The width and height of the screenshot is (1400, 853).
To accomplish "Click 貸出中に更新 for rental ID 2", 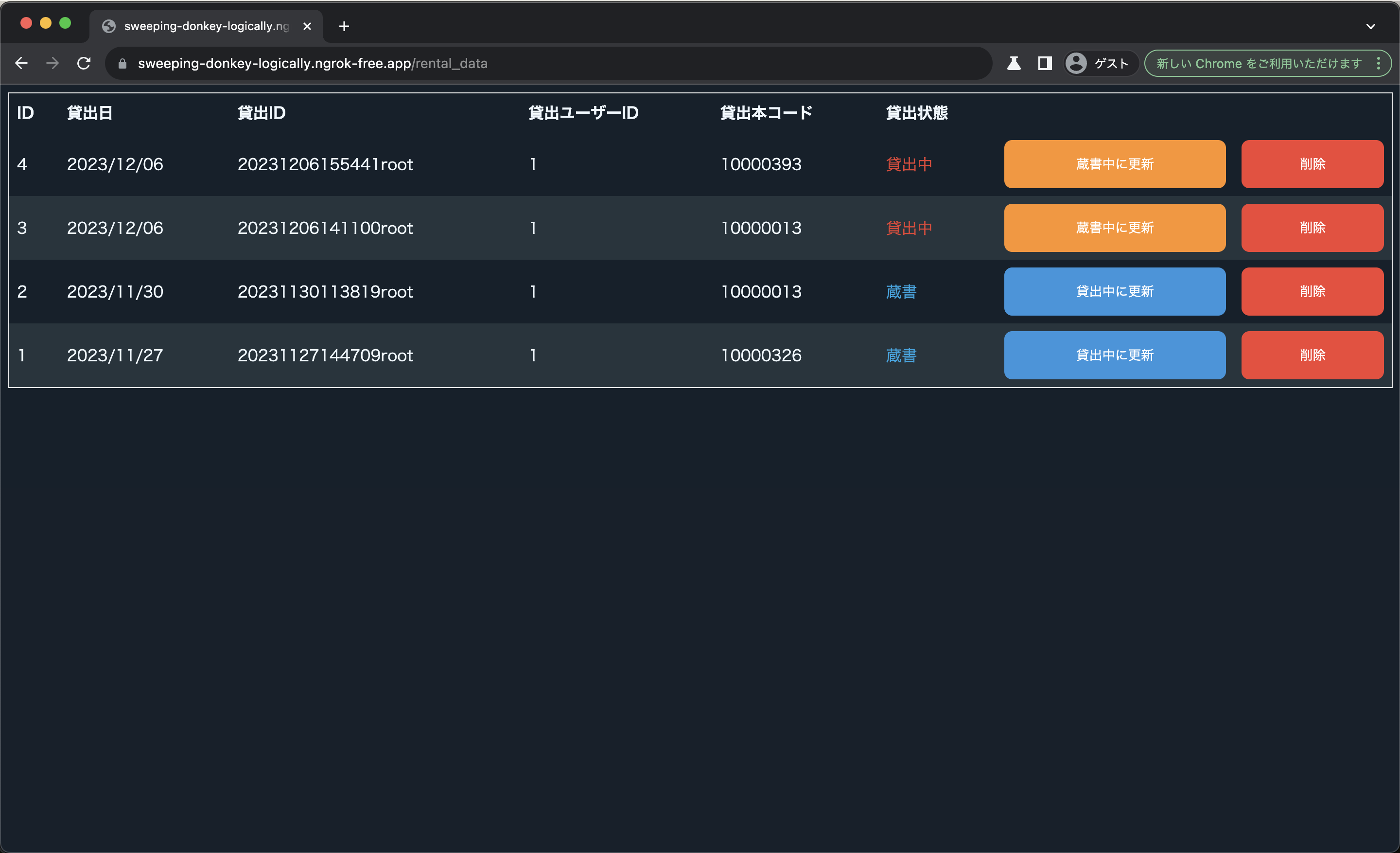I will click(1114, 291).
